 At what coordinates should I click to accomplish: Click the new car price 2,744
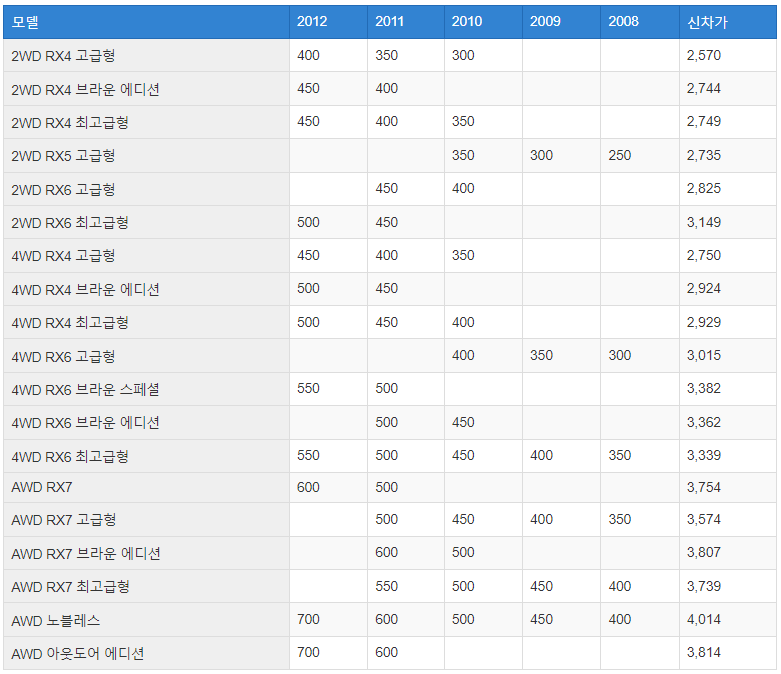pos(704,88)
